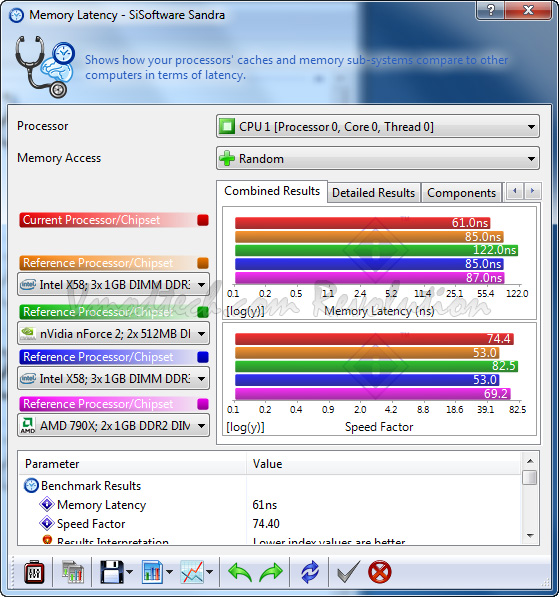The height and width of the screenshot is (597, 559).
Task: Click the results list scroll up arrow
Action: point(530,461)
